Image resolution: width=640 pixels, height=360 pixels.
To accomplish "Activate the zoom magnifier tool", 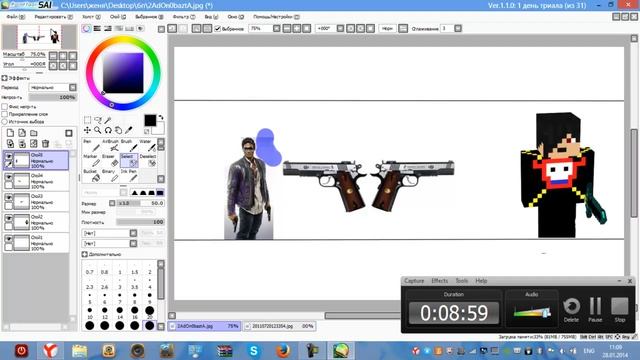I will click(98, 130).
